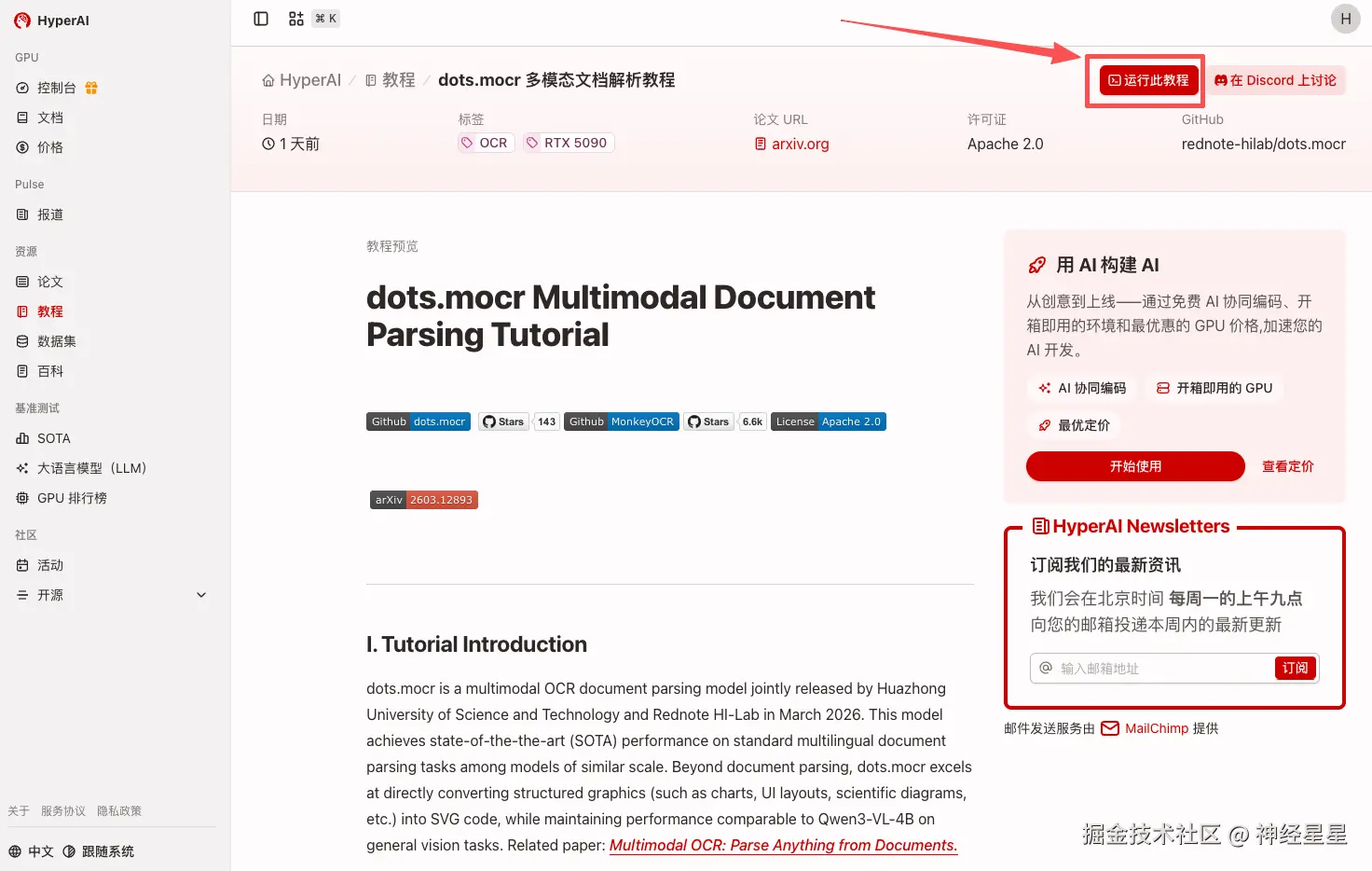Open 论文 in the sidebar
The height and width of the screenshot is (871, 1372).
50,282
